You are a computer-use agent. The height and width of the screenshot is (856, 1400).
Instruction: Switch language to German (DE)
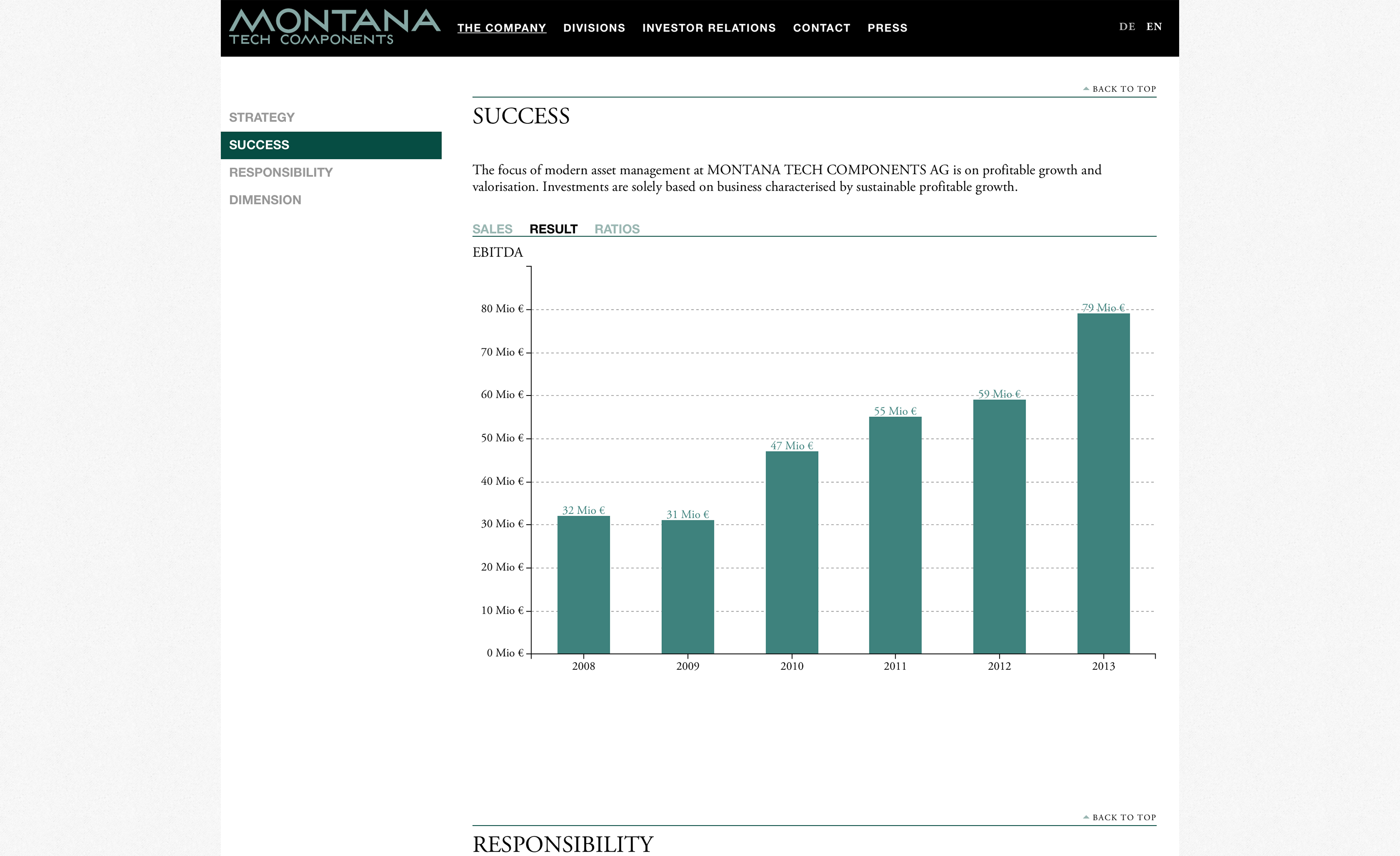[x=1127, y=27]
